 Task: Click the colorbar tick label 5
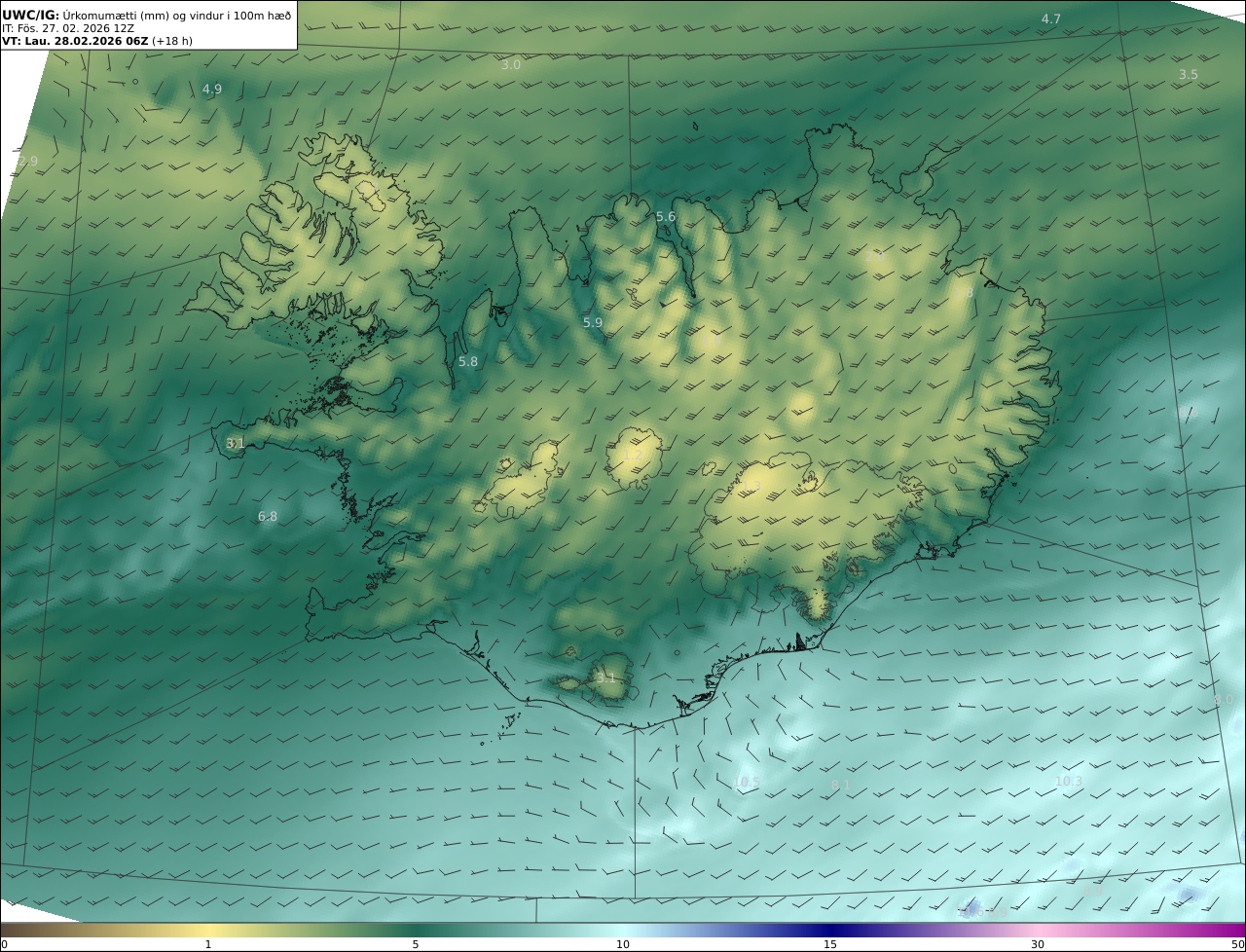point(416,944)
